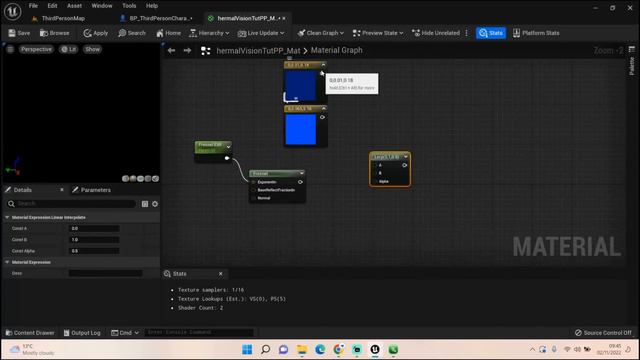Expand the green Fresnel parameter node chevron

click(228, 147)
